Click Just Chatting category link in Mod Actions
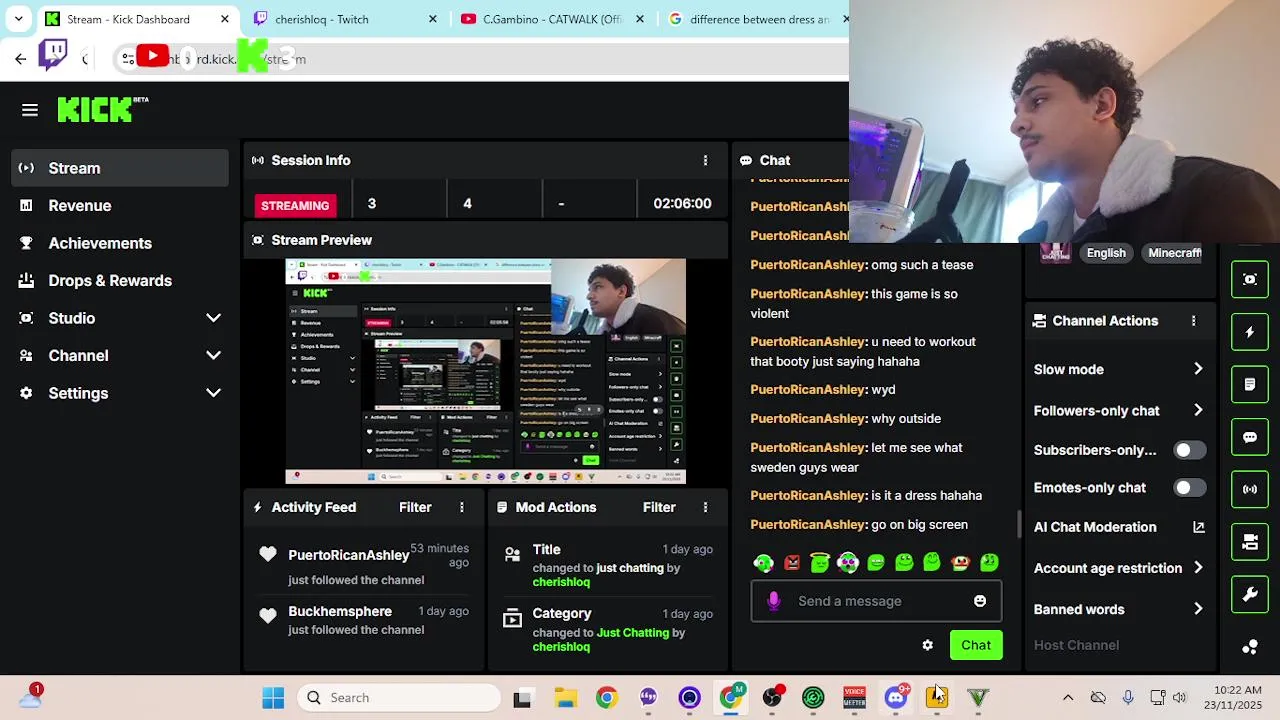The height and width of the screenshot is (720, 1280). click(632, 633)
